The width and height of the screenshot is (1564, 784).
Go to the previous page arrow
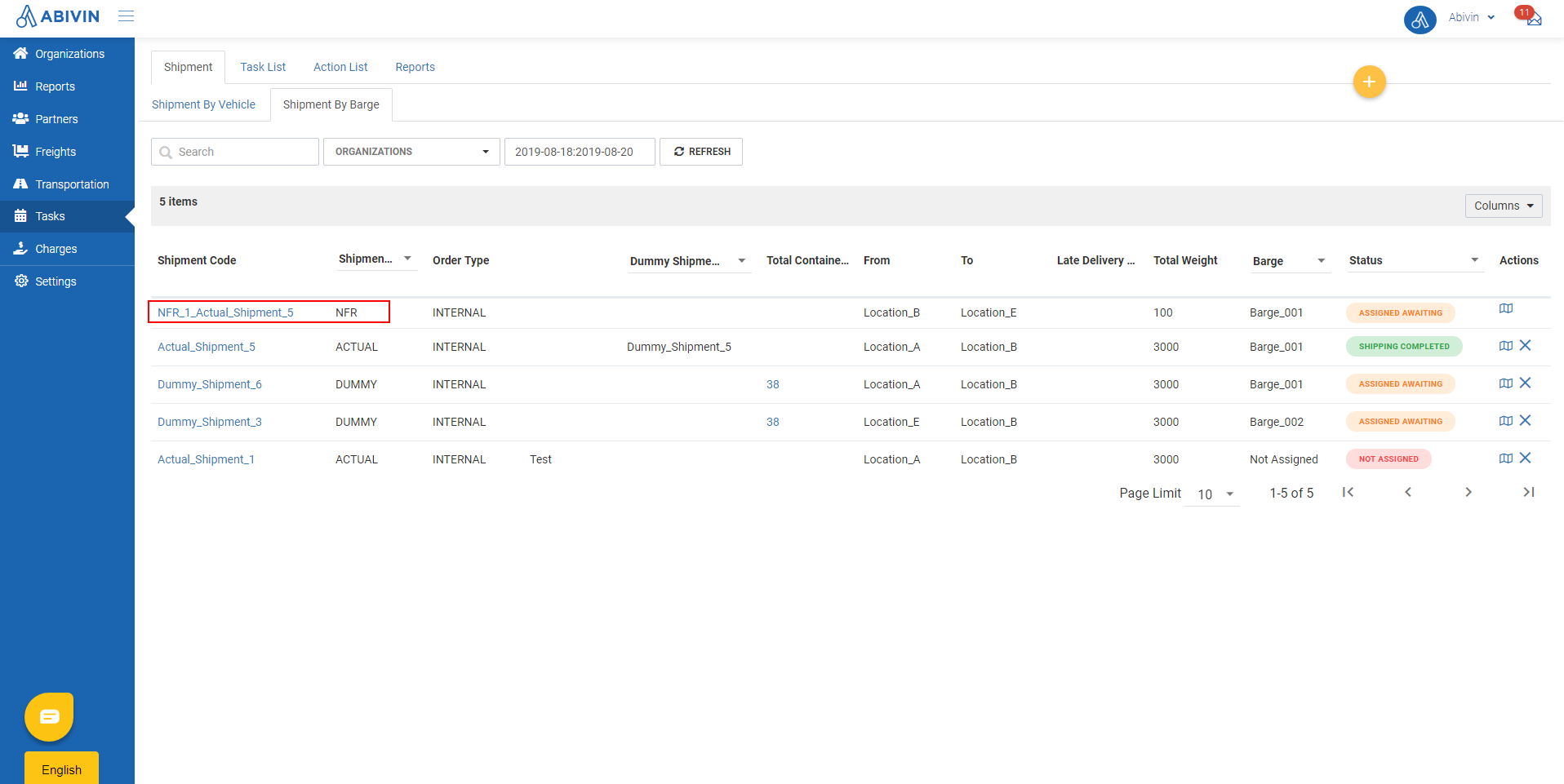pyautogui.click(x=1408, y=492)
